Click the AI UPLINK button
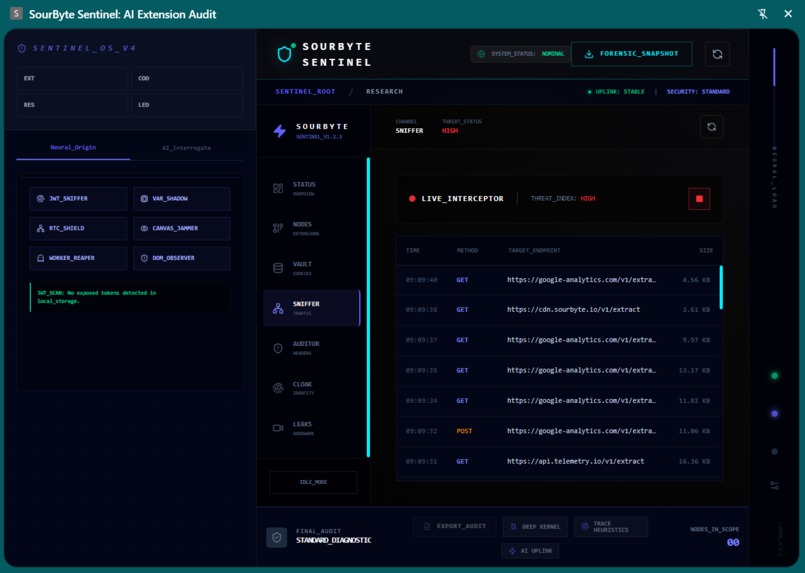This screenshot has height=573, width=805. tap(530, 551)
